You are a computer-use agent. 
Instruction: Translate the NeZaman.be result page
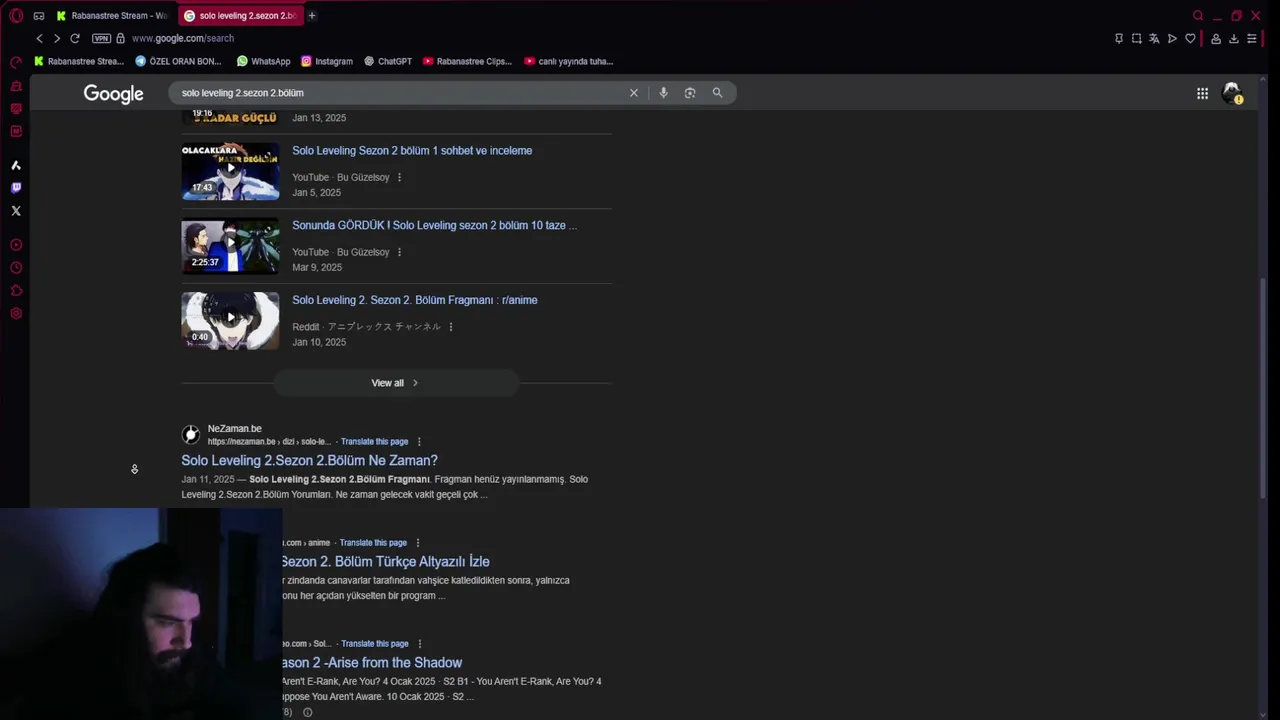pyautogui.click(x=374, y=441)
